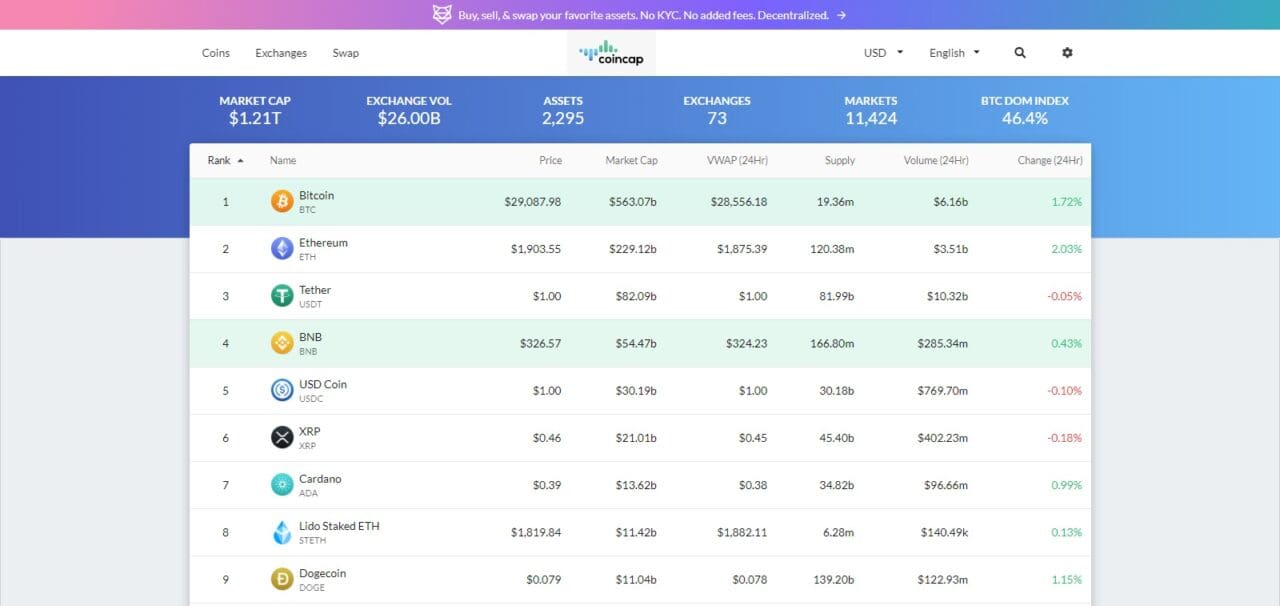Open the Lido Staked ETH name link
The height and width of the screenshot is (606, 1280).
pyautogui.click(x=339, y=525)
